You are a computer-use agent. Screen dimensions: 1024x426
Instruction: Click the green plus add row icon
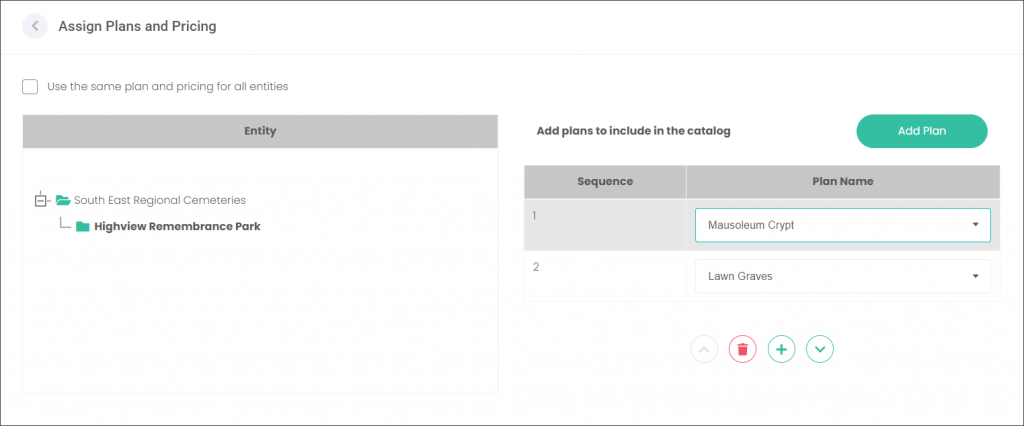(782, 350)
